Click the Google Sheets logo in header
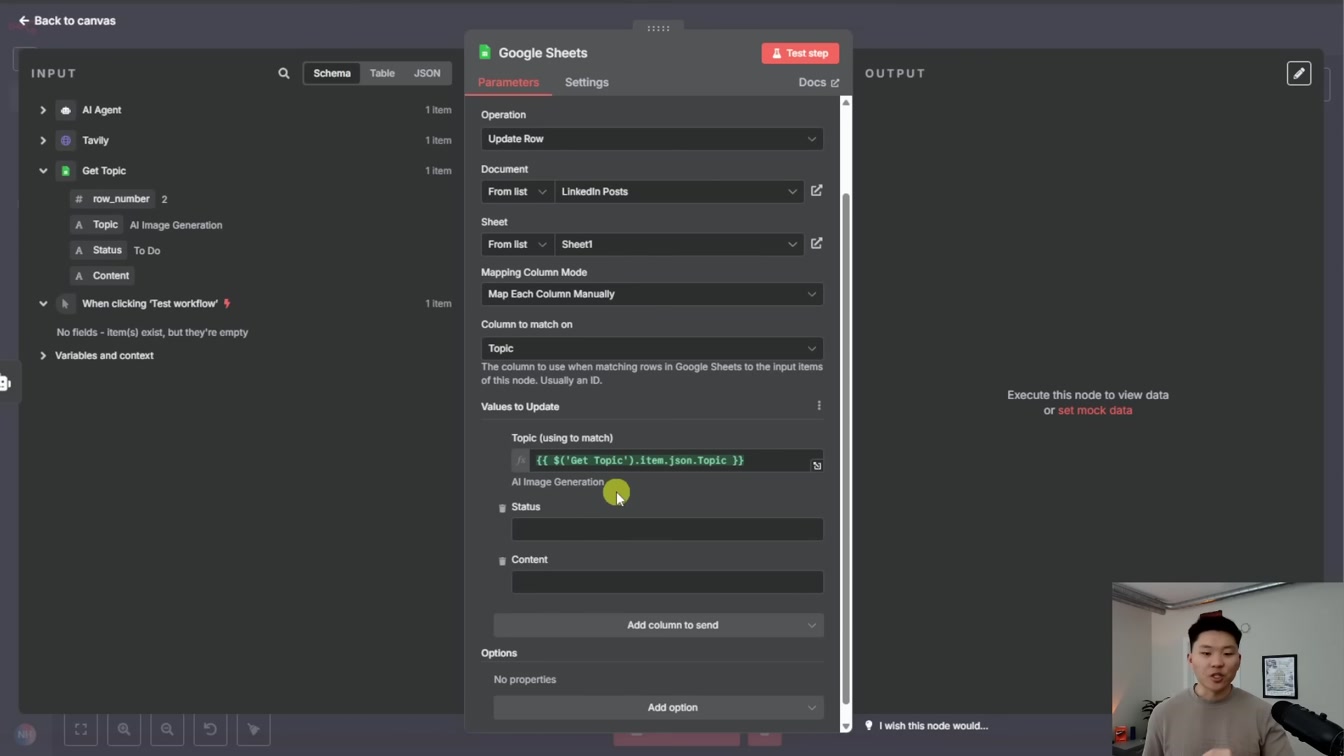 [485, 53]
